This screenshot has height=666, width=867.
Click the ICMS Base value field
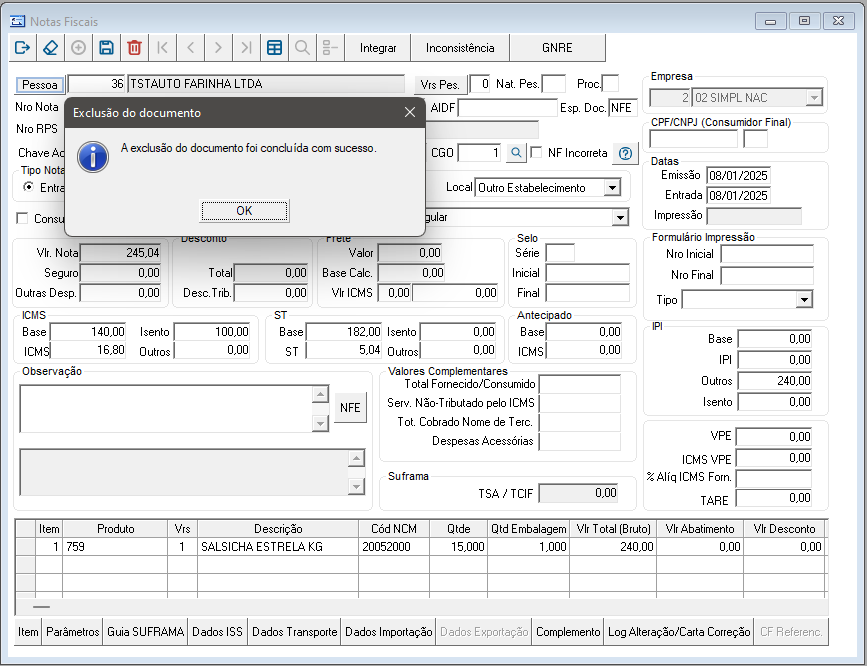click(88, 332)
